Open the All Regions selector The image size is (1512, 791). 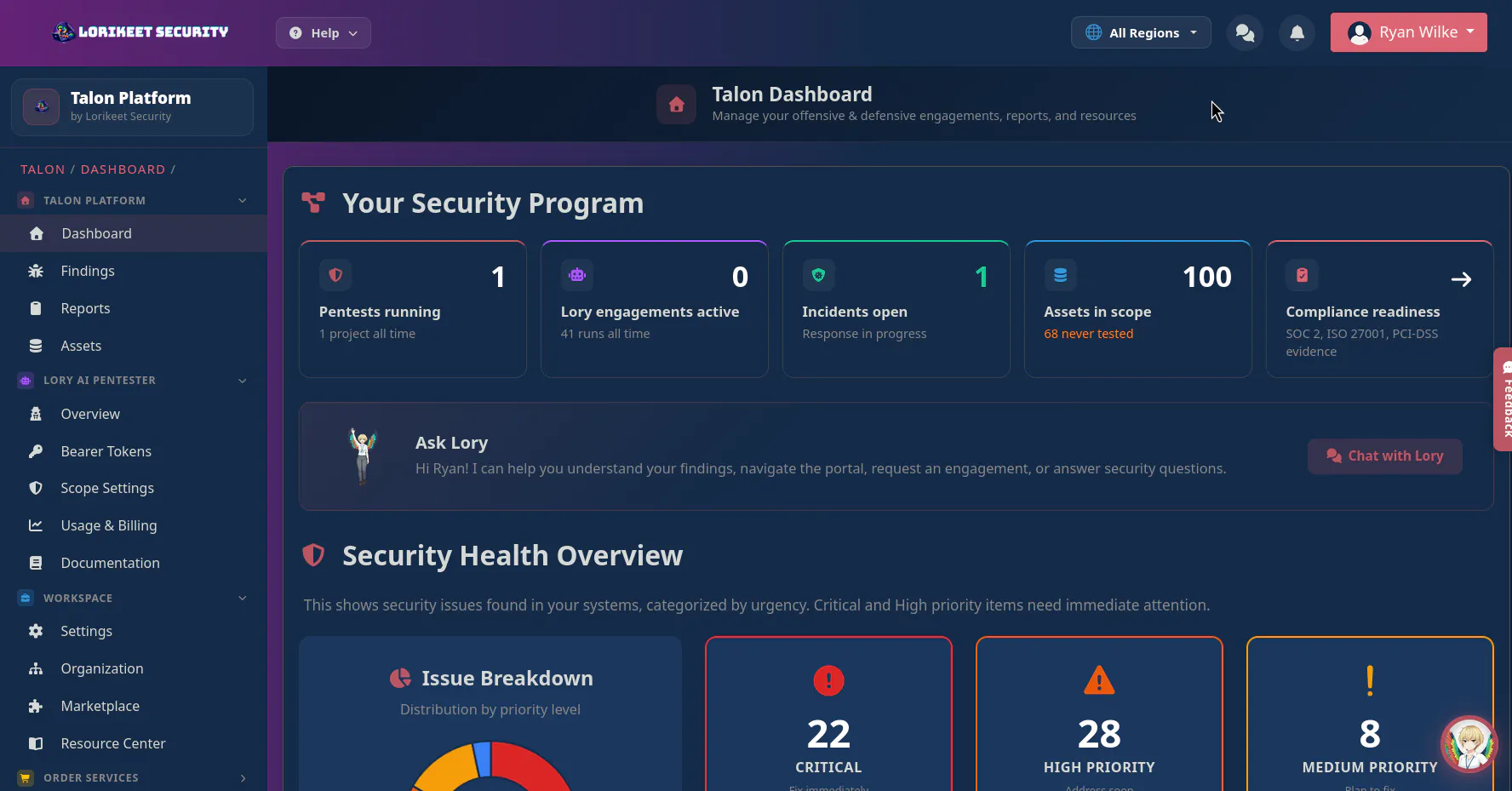tap(1141, 33)
